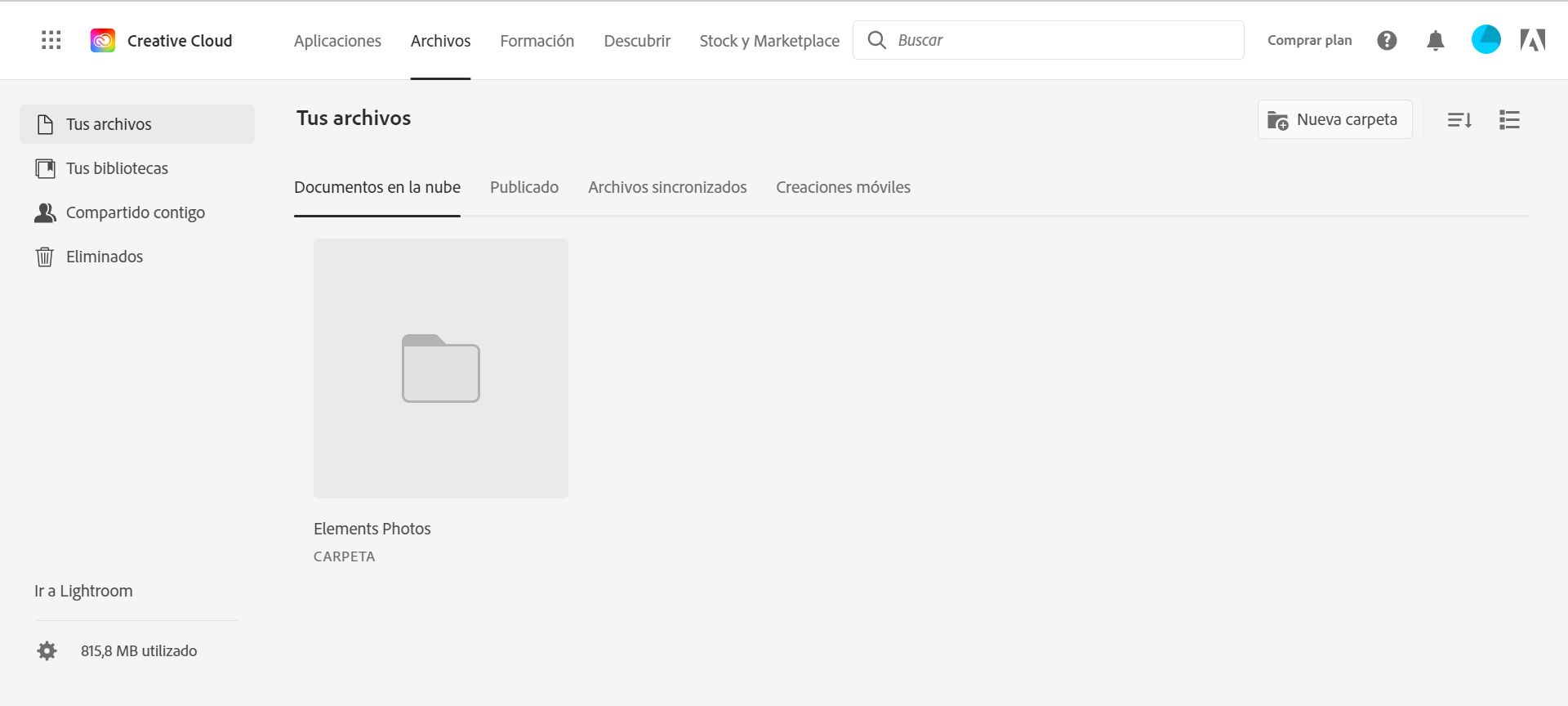The width and height of the screenshot is (1568, 706).
Task: Switch to list view icon
Action: [x=1509, y=120]
